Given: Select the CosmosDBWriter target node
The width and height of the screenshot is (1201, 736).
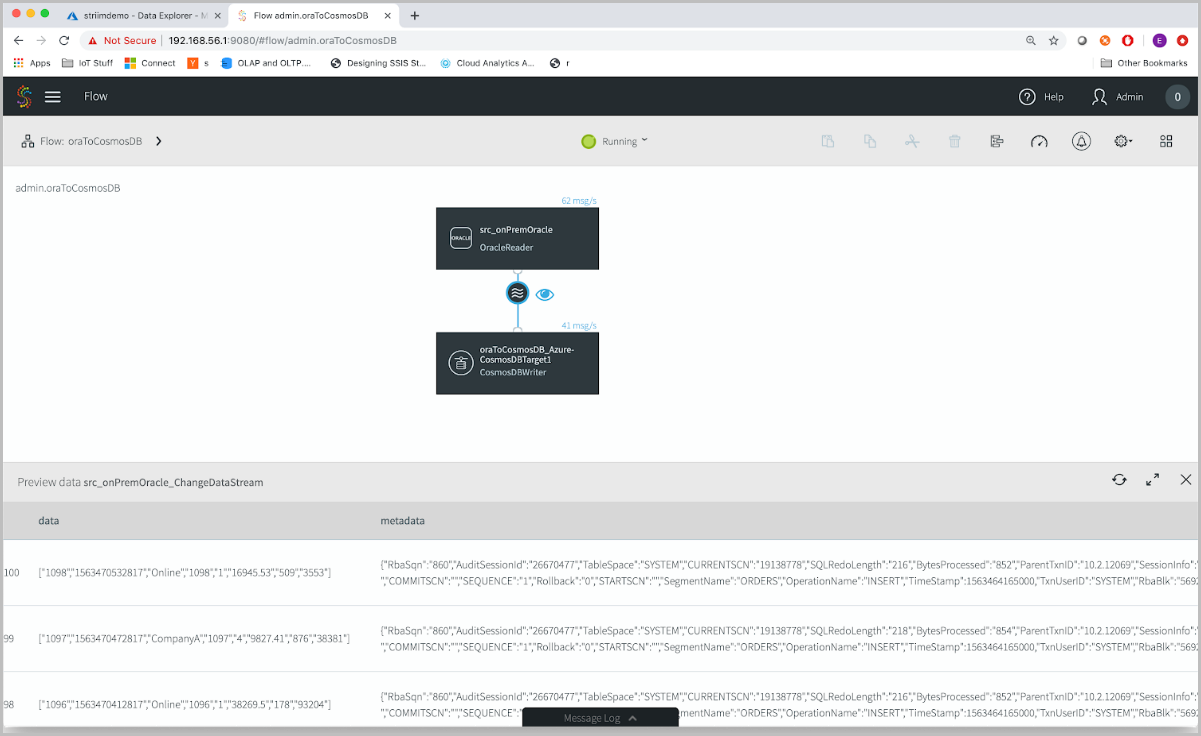Looking at the screenshot, I should (x=517, y=362).
